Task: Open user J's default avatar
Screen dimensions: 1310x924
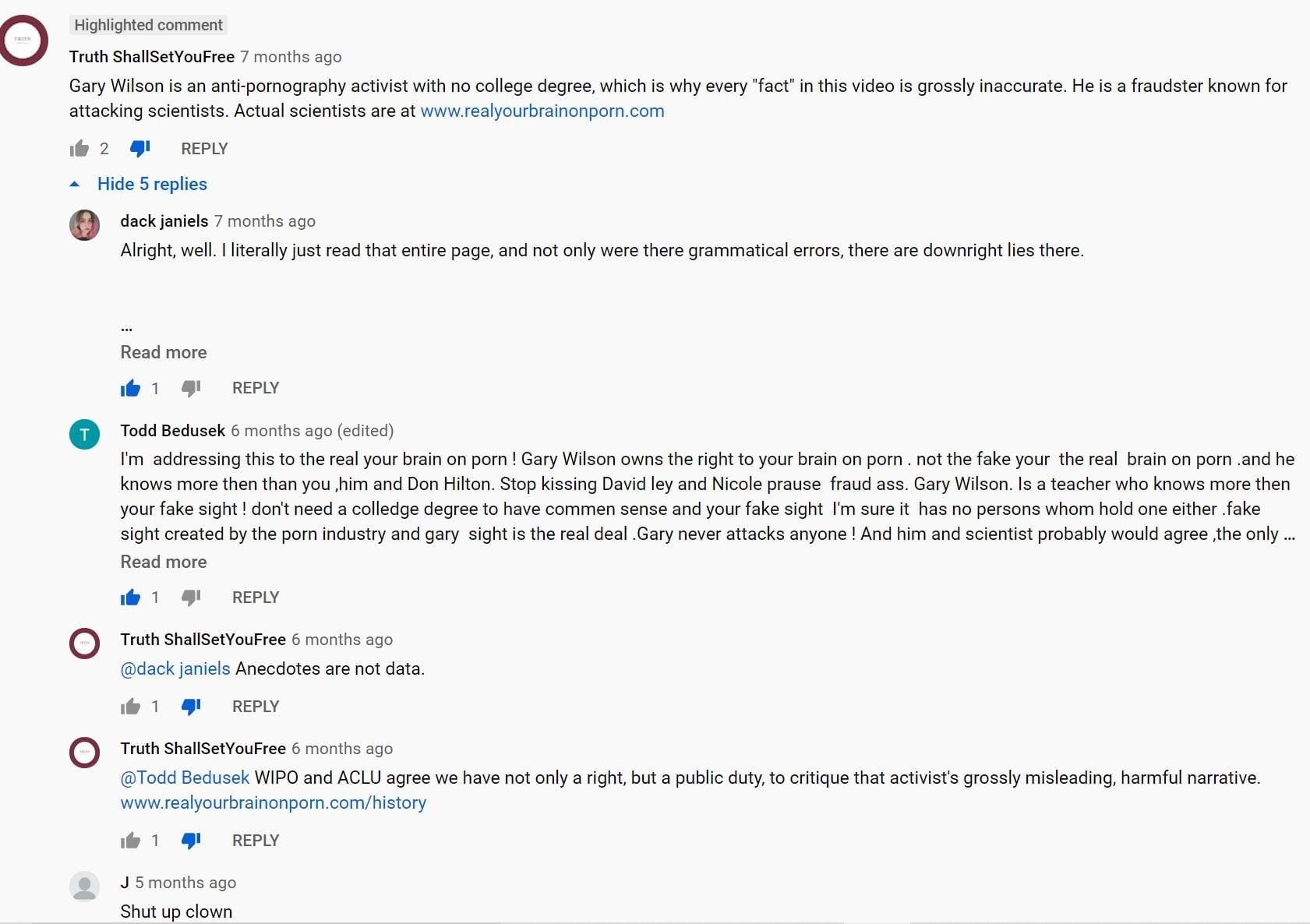Action: click(85, 887)
